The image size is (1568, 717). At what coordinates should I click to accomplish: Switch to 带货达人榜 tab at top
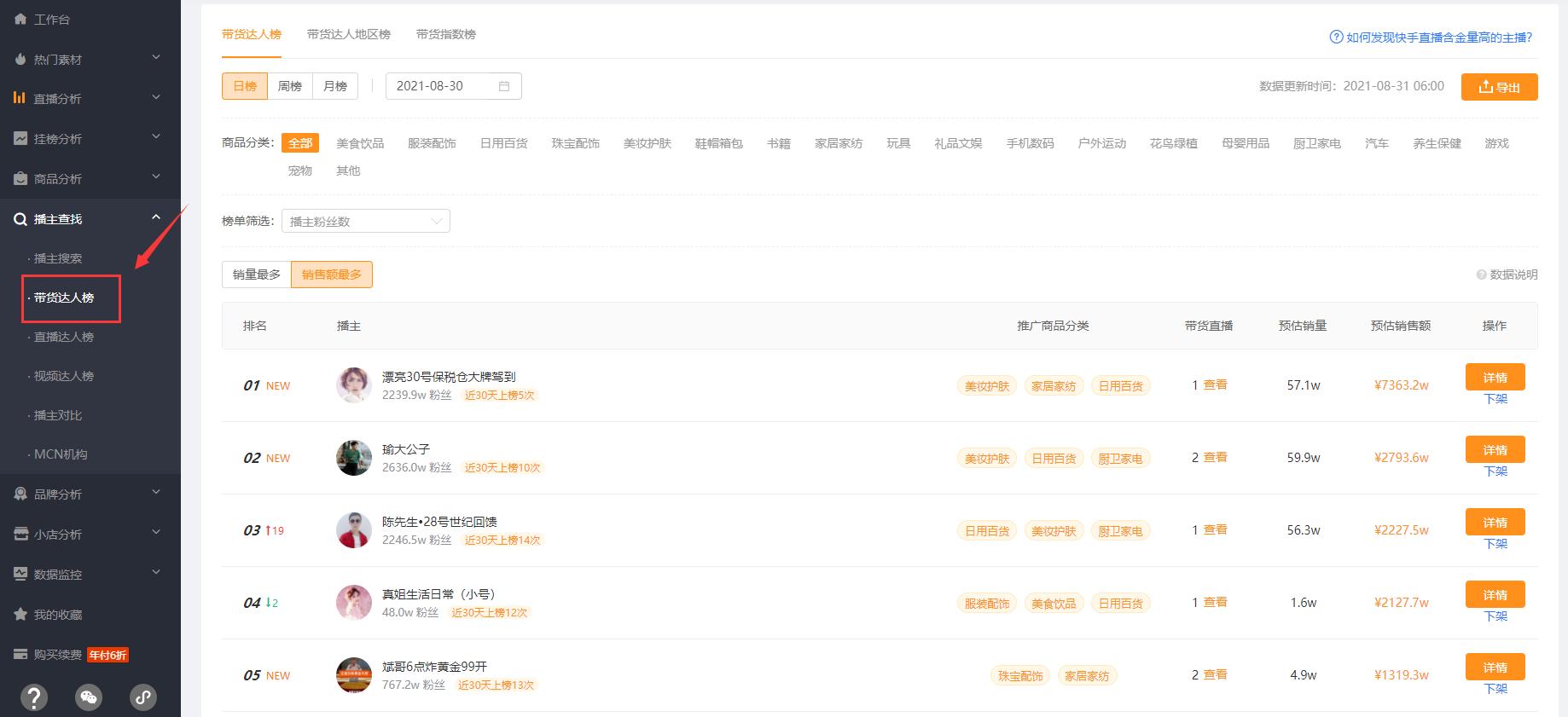[252, 34]
